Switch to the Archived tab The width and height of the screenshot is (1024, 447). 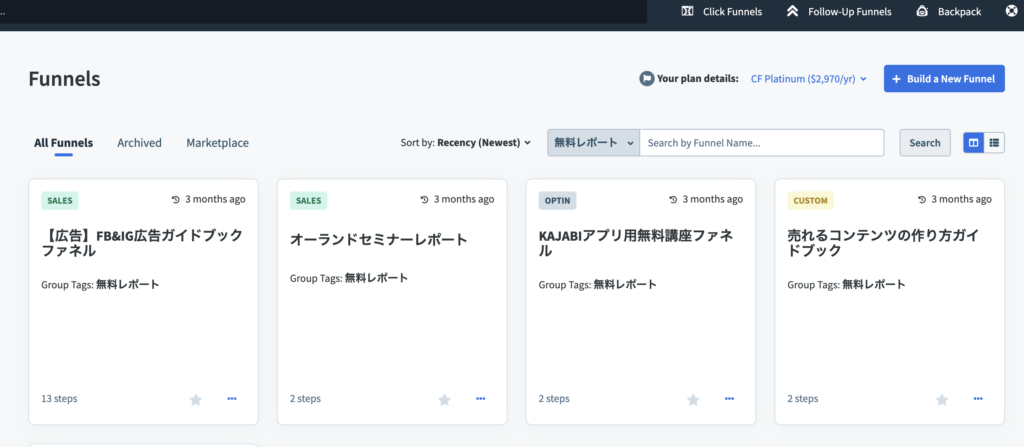(139, 142)
